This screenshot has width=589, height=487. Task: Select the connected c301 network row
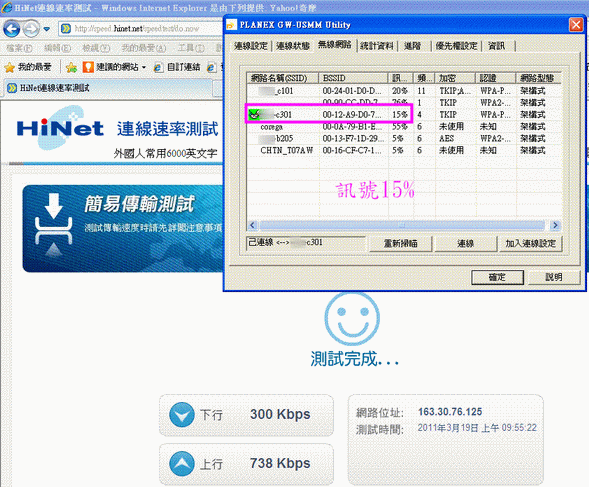[404, 115]
